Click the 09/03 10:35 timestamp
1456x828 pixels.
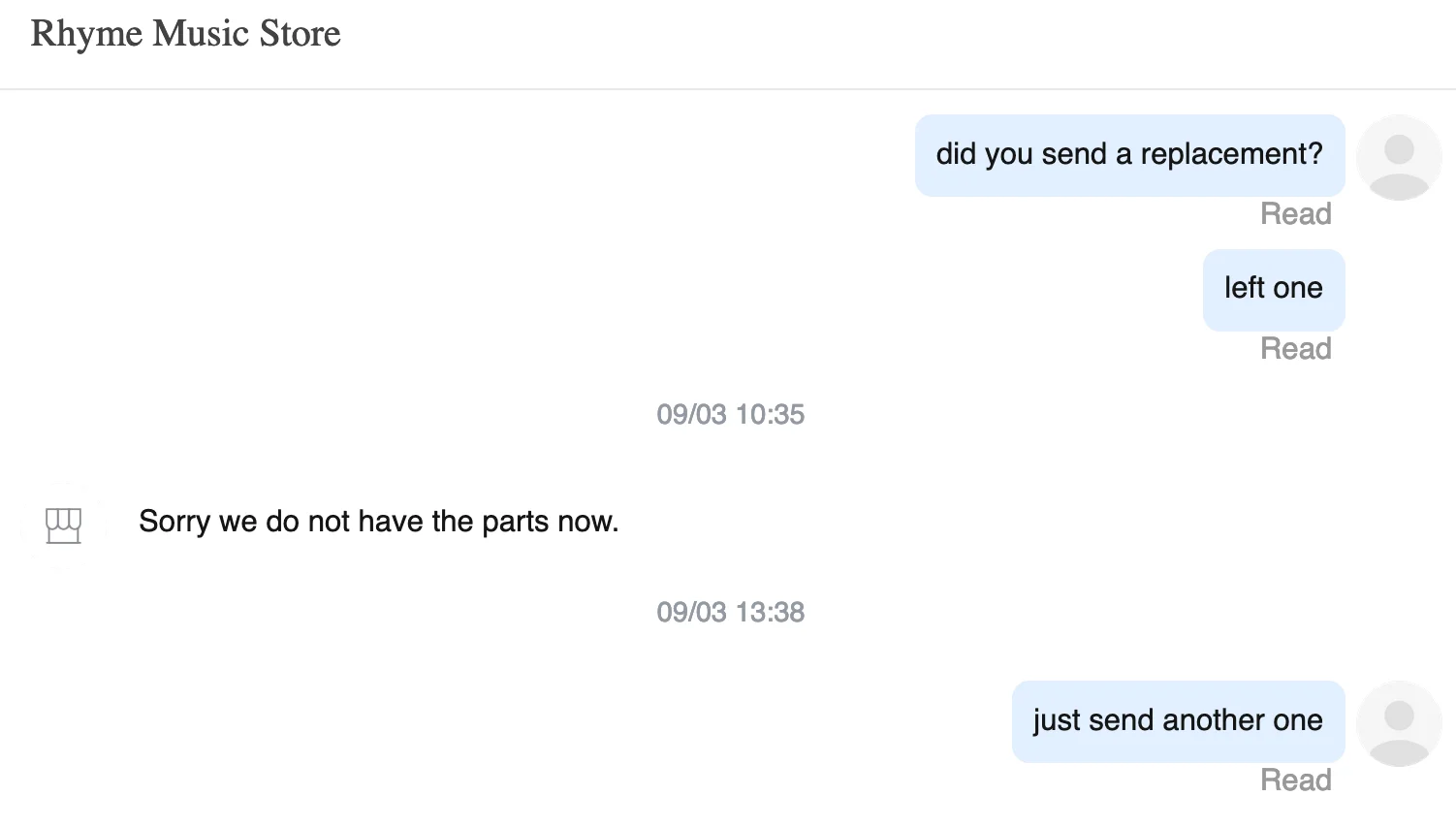[x=730, y=415]
